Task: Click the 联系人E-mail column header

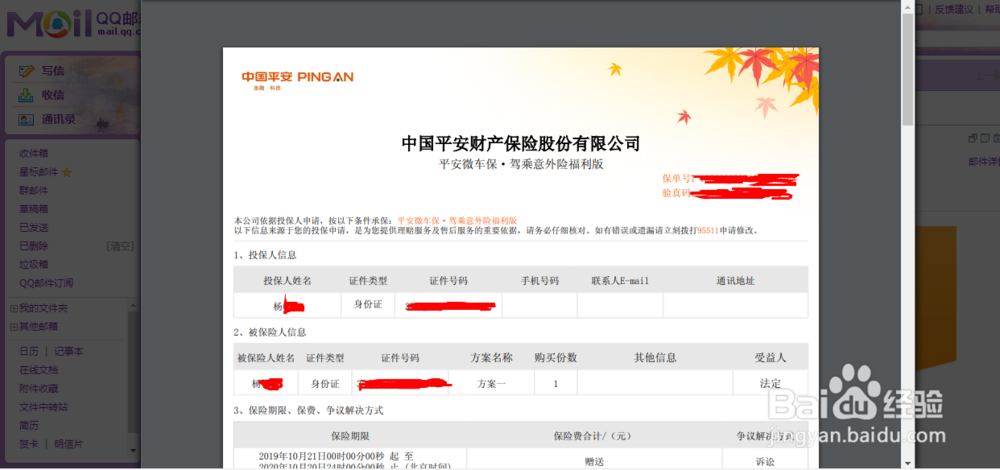Action: coord(620,281)
